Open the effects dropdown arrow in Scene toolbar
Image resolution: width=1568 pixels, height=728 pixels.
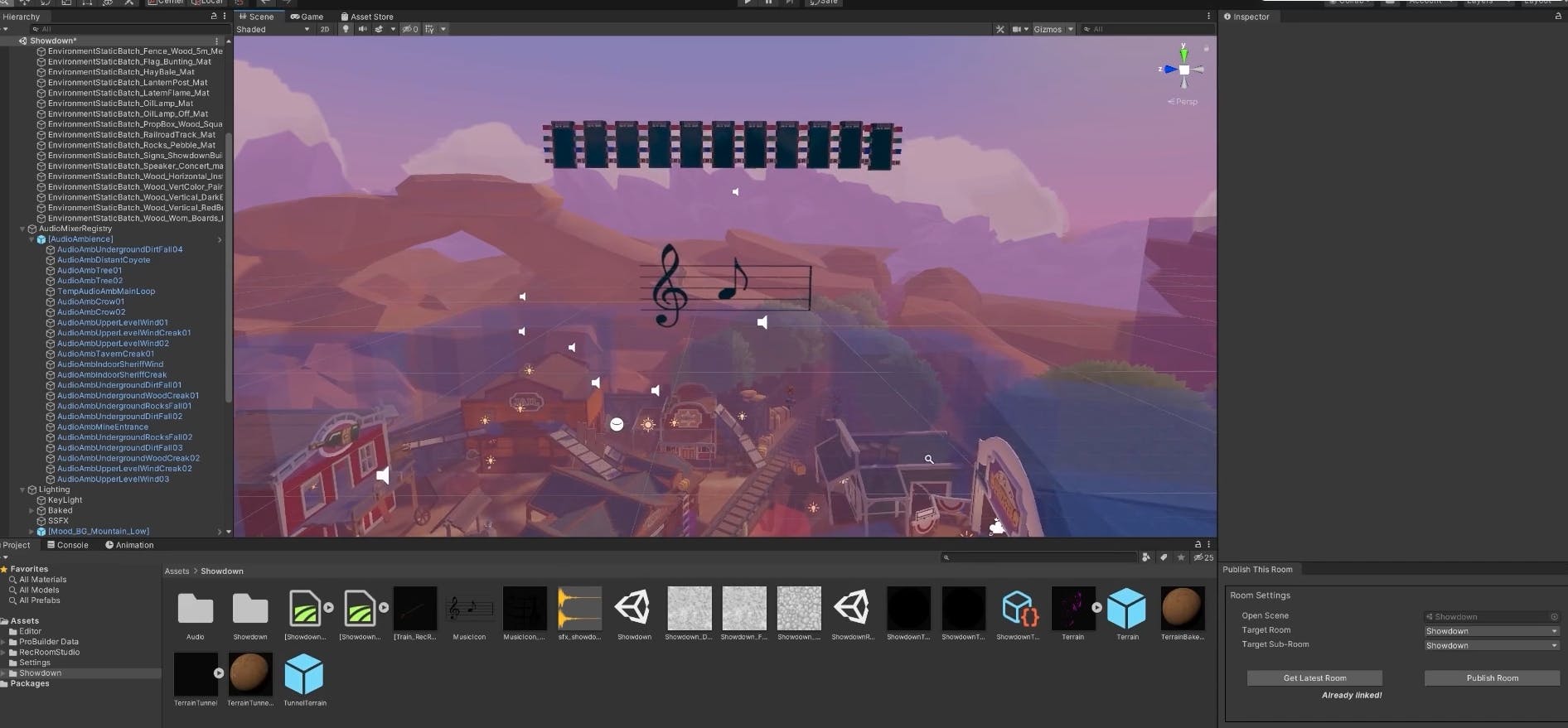click(393, 29)
